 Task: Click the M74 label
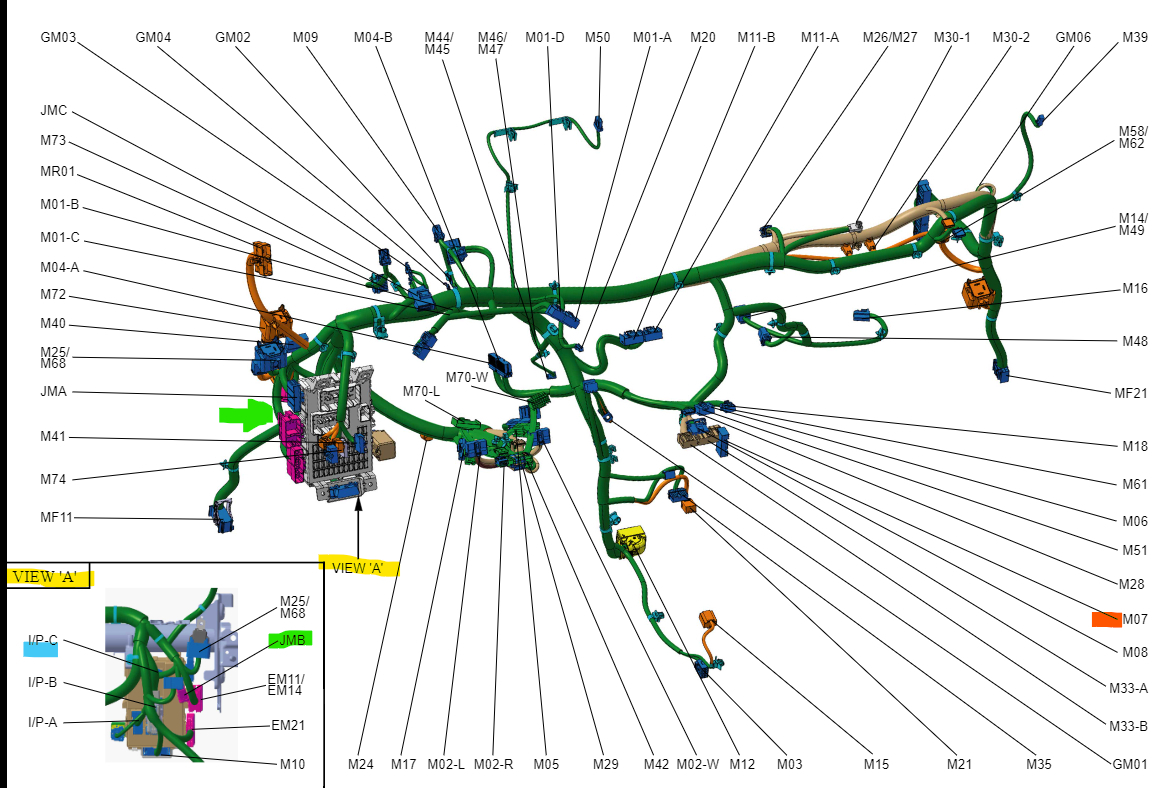[53, 479]
